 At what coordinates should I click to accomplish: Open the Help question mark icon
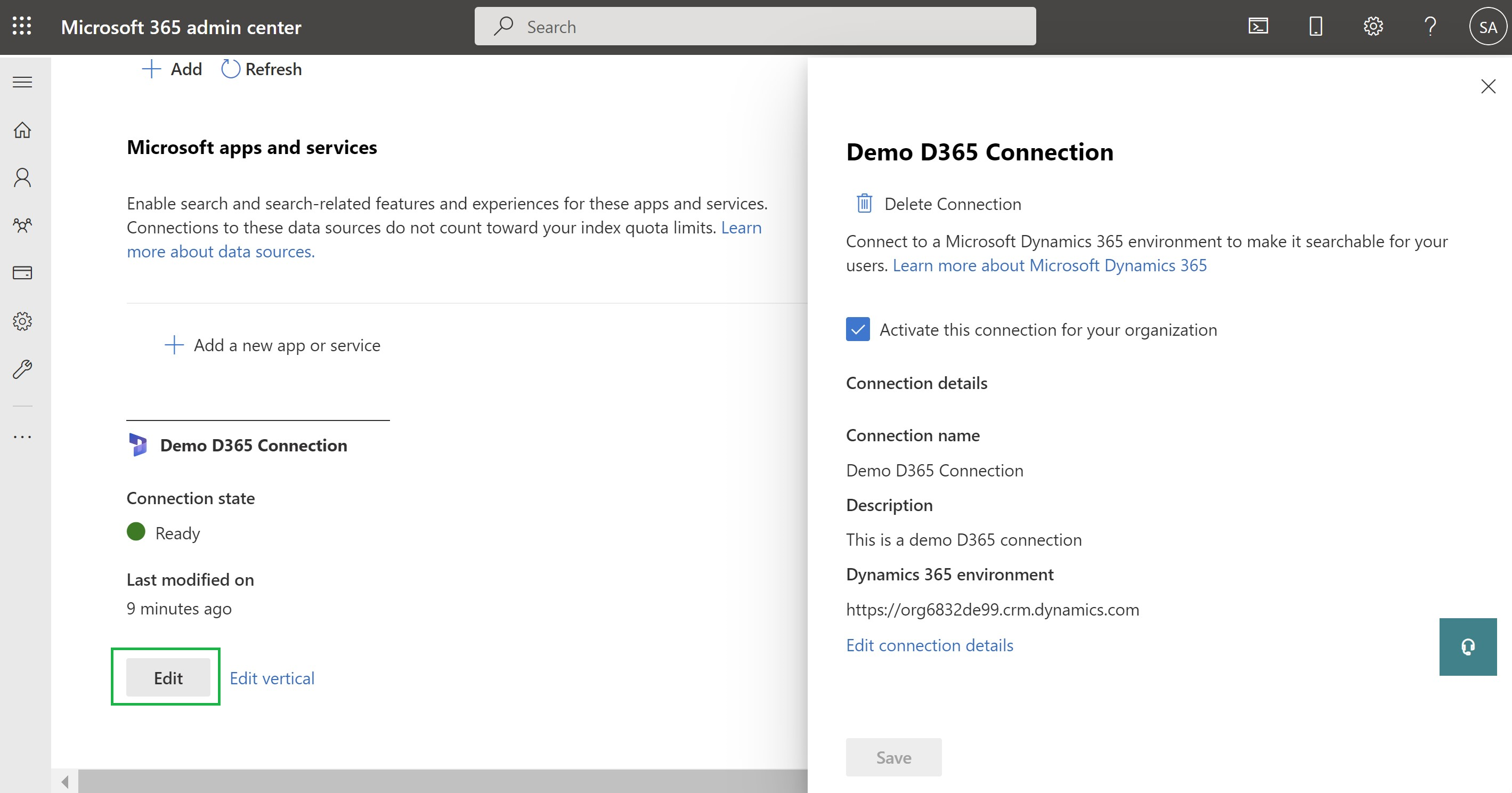pyautogui.click(x=1430, y=27)
